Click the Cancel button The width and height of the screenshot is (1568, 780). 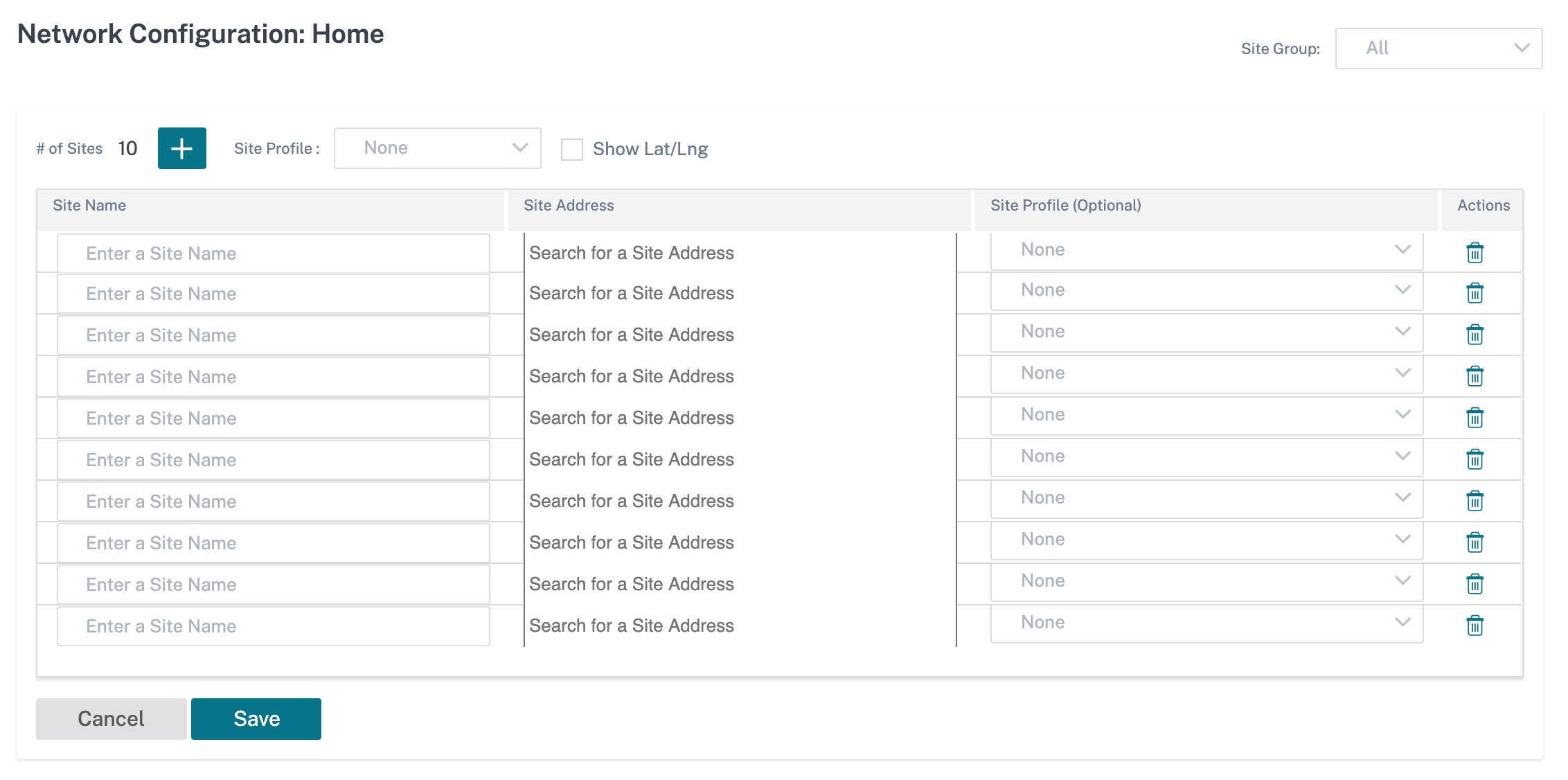click(111, 719)
